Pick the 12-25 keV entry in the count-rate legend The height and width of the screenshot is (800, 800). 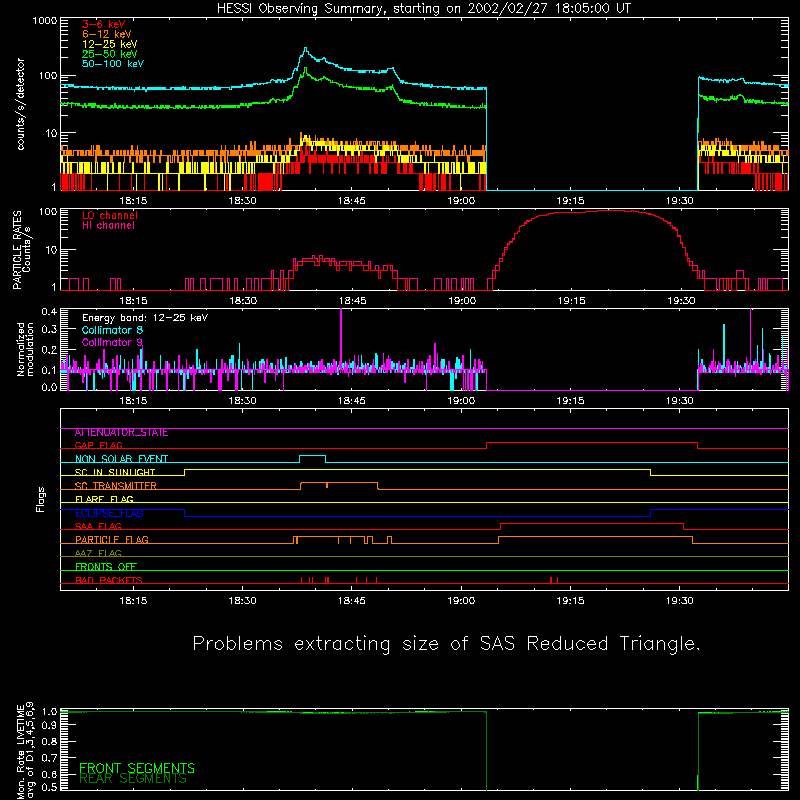[x=110, y=44]
